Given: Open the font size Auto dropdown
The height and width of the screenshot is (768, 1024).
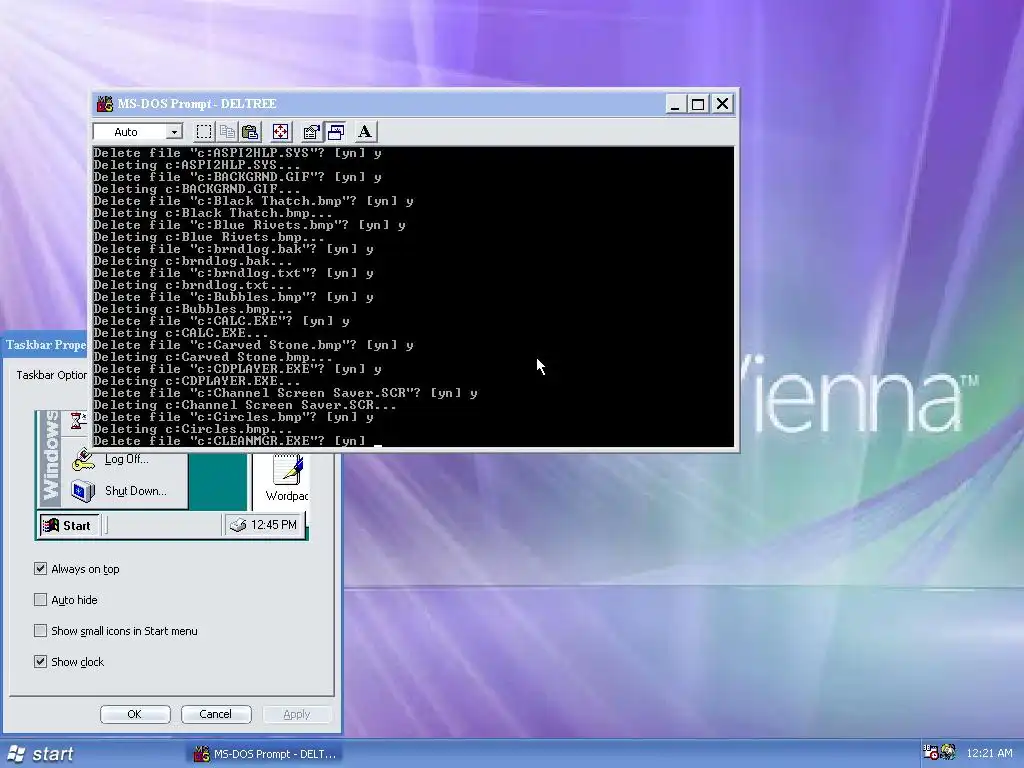Looking at the screenshot, I should (x=174, y=132).
